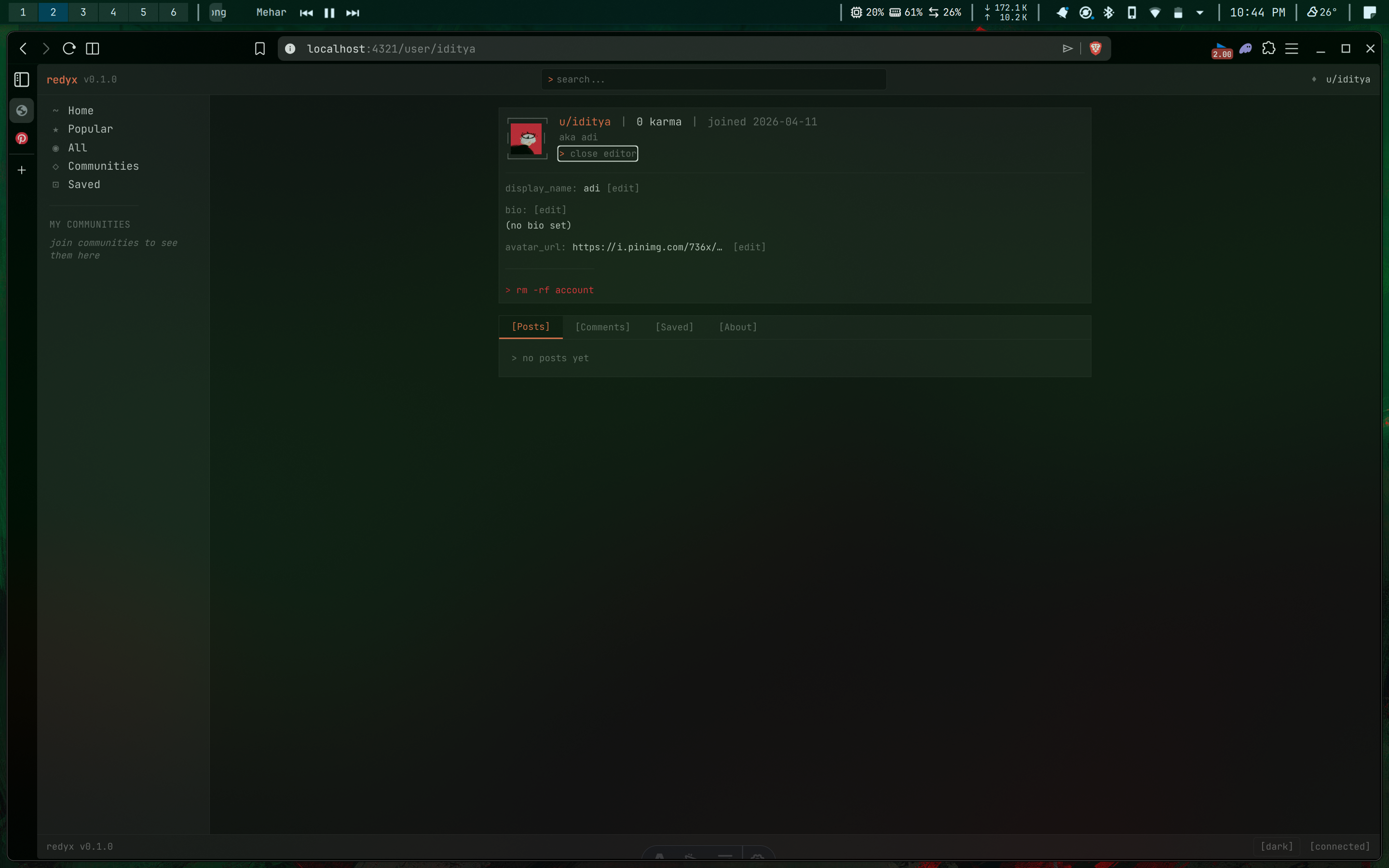Add a sidebar item with plus icon
This screenshot has height=868, width=1389.
(x=22, y=171)
